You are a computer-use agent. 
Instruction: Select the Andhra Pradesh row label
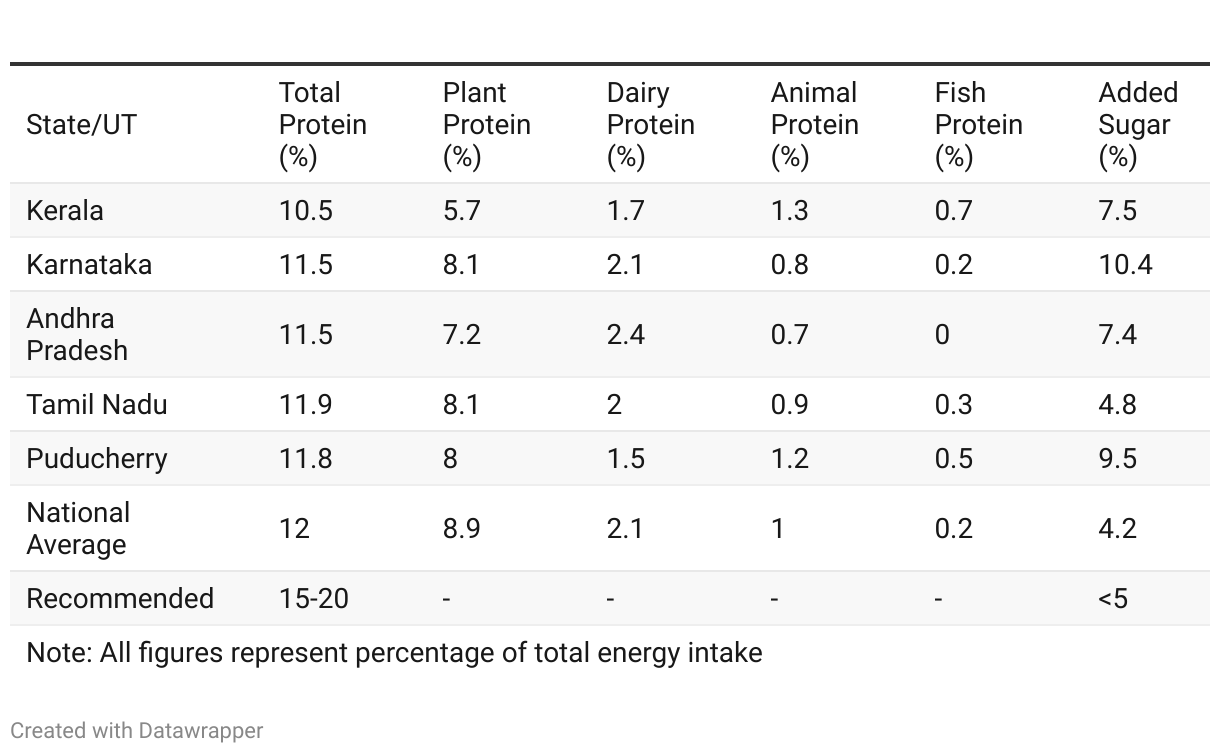pyautogui.click(x=77, y=334)
